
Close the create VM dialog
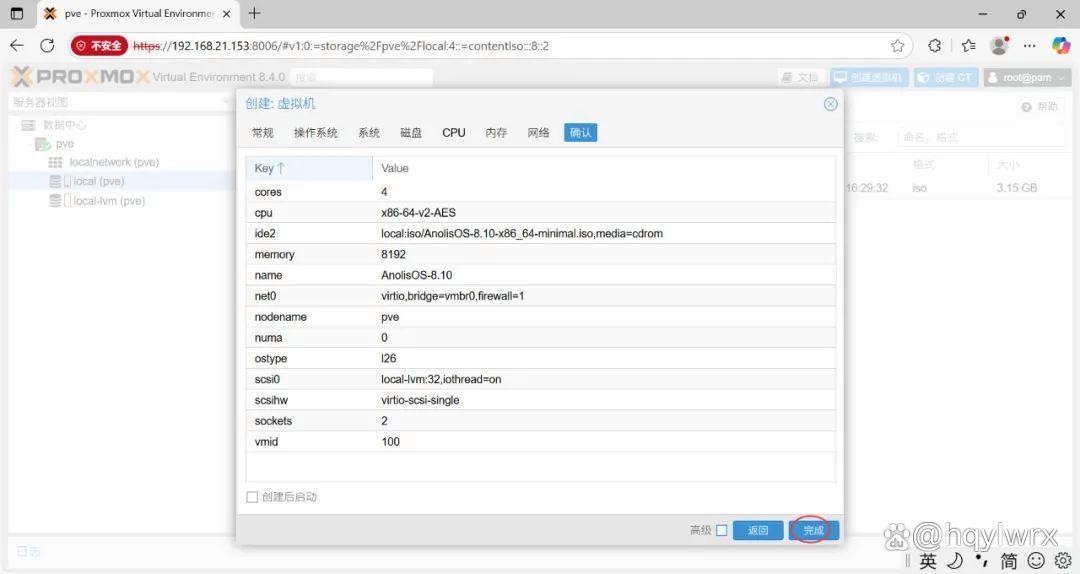point(831,104)
